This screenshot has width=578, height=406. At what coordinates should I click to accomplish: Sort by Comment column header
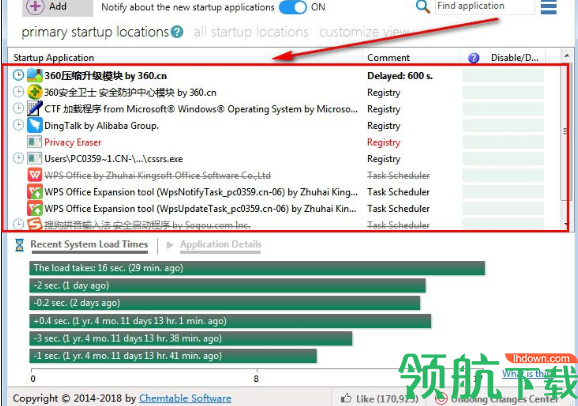389,58
